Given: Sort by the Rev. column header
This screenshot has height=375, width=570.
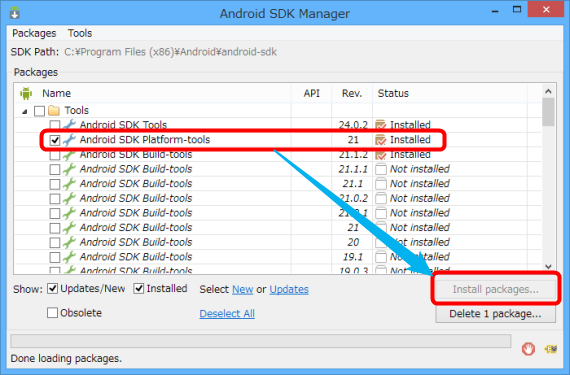Looking at the screenshot, I should 352,93.
